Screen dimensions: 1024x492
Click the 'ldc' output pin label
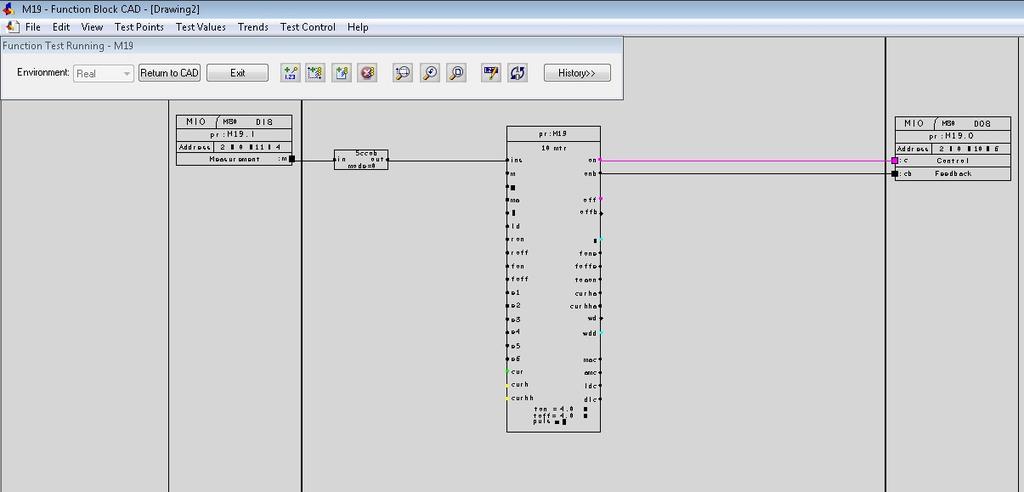click(591, 385)
